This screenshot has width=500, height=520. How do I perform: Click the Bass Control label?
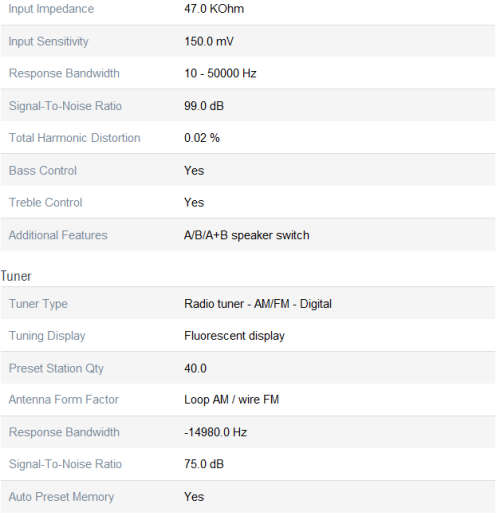(x=43, y=171)
